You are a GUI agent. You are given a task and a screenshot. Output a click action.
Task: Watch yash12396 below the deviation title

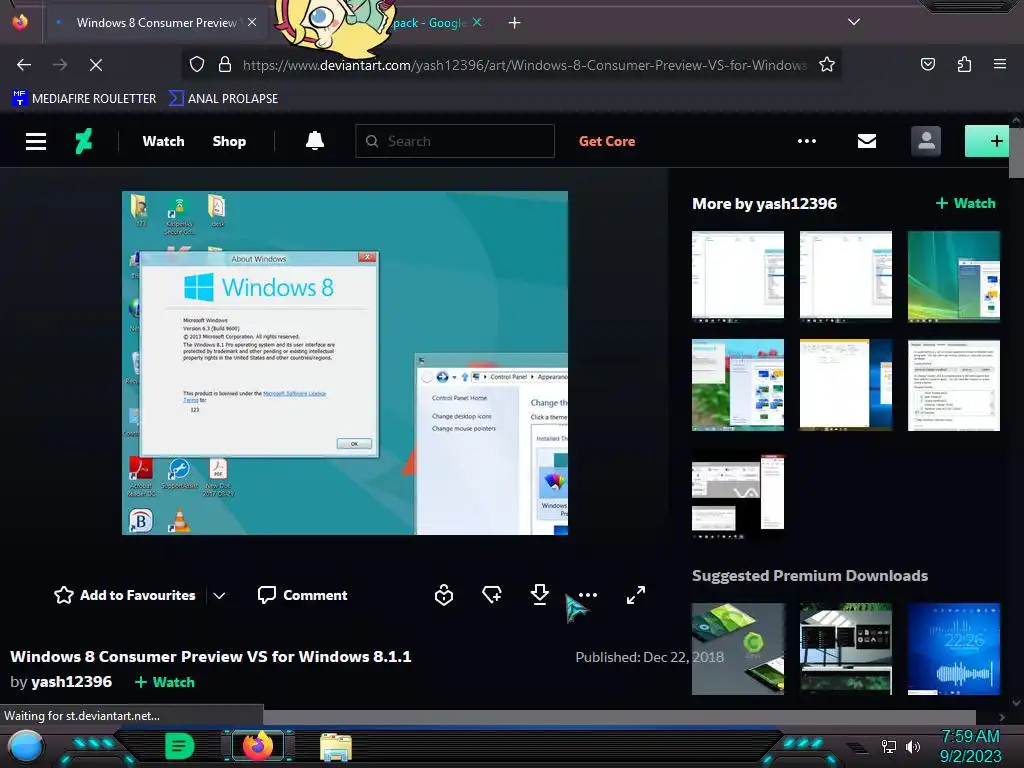coord(165,682)
